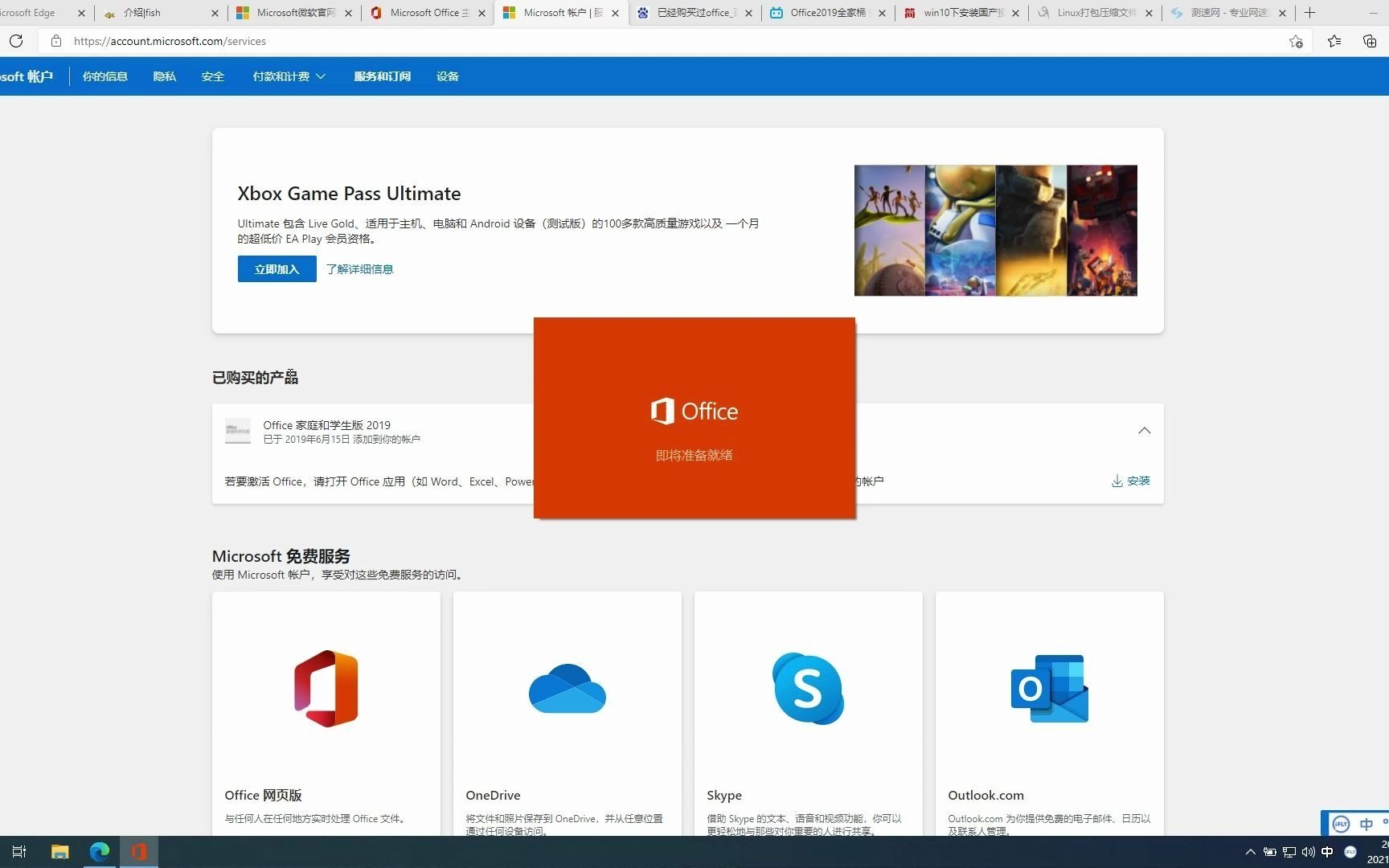Screen dimensions: 1389x868
Task: Click the Xbox Game Pass games artwork
Action: coord(996,231)
